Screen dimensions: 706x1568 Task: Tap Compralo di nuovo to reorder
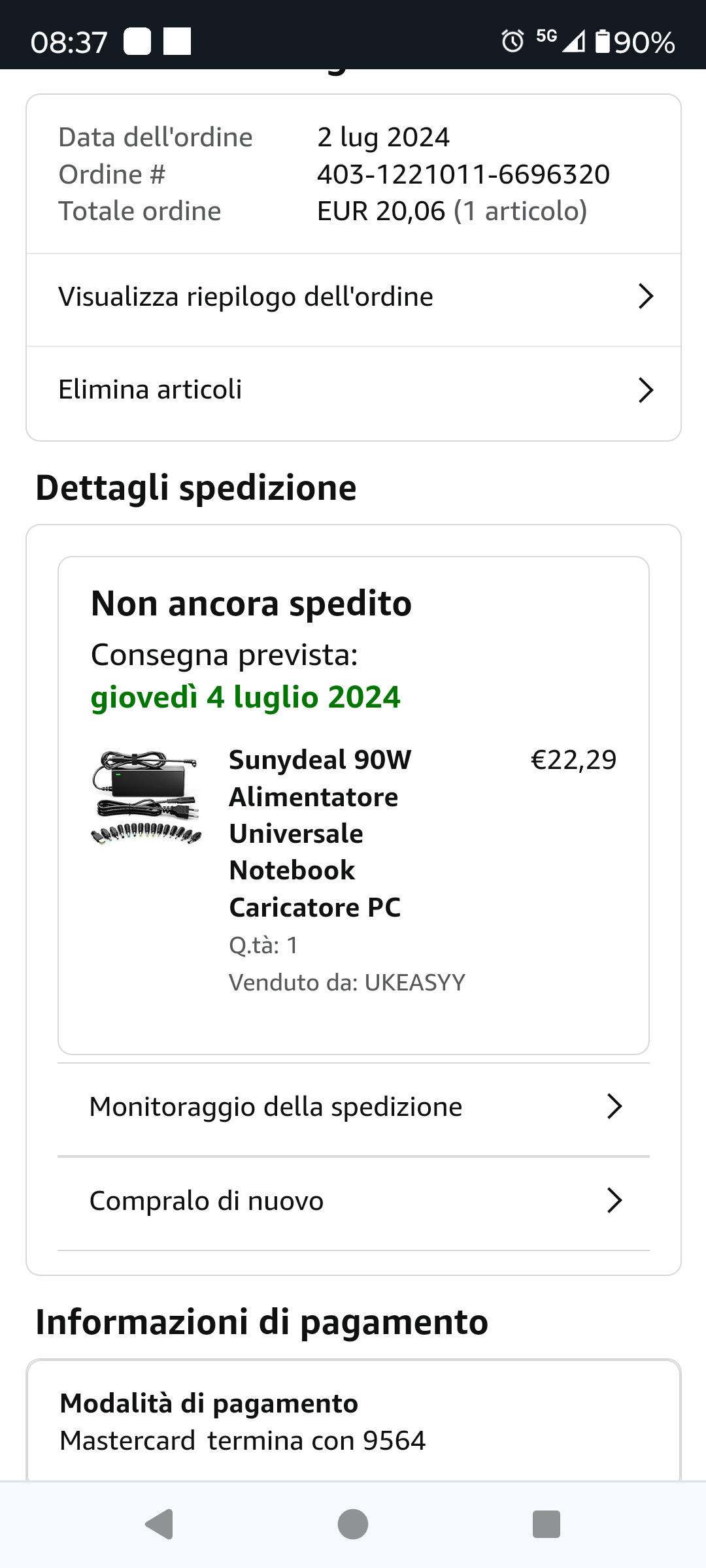(207, 1201)
